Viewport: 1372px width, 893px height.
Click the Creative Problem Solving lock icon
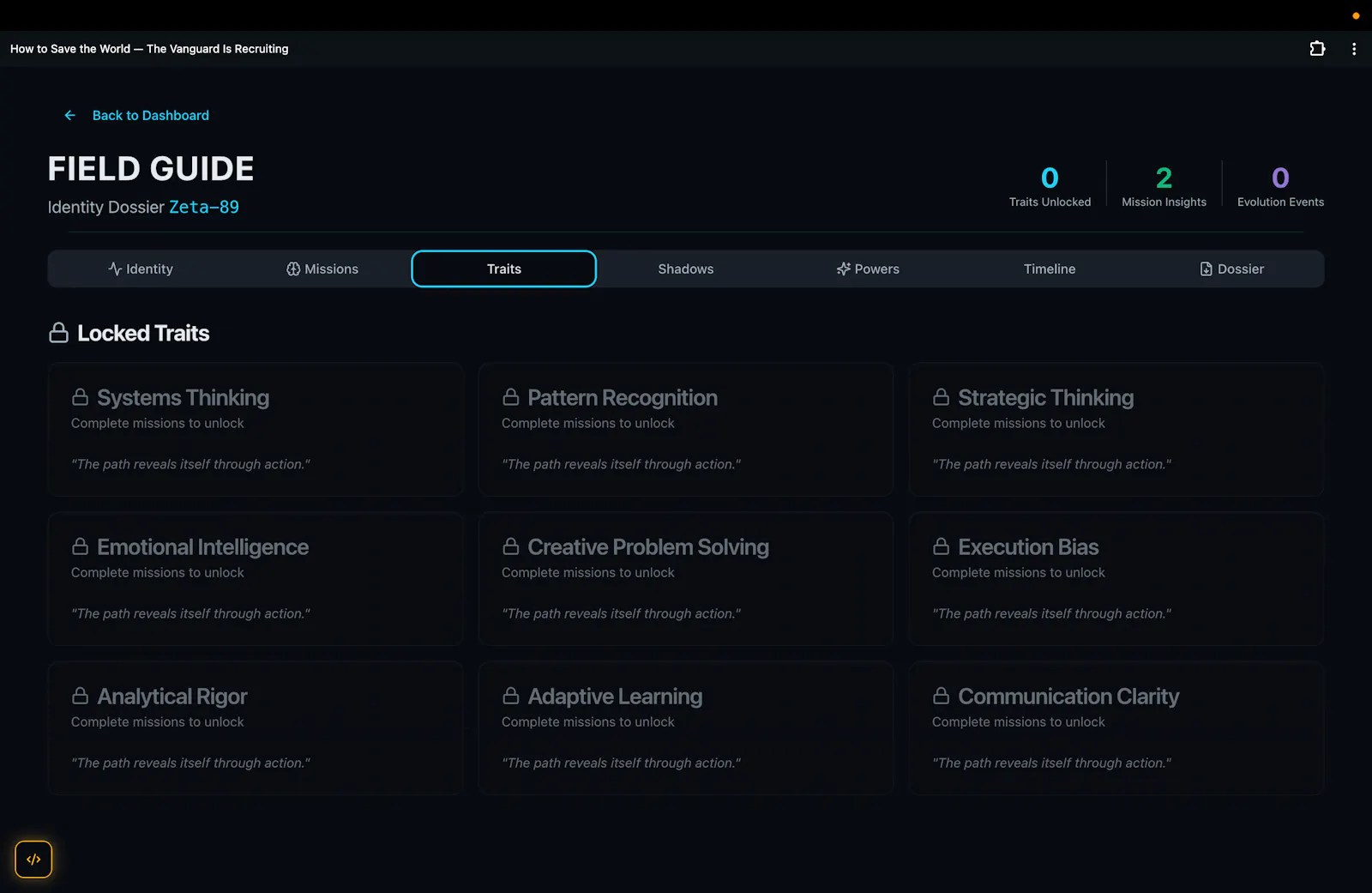coord(510,546)
